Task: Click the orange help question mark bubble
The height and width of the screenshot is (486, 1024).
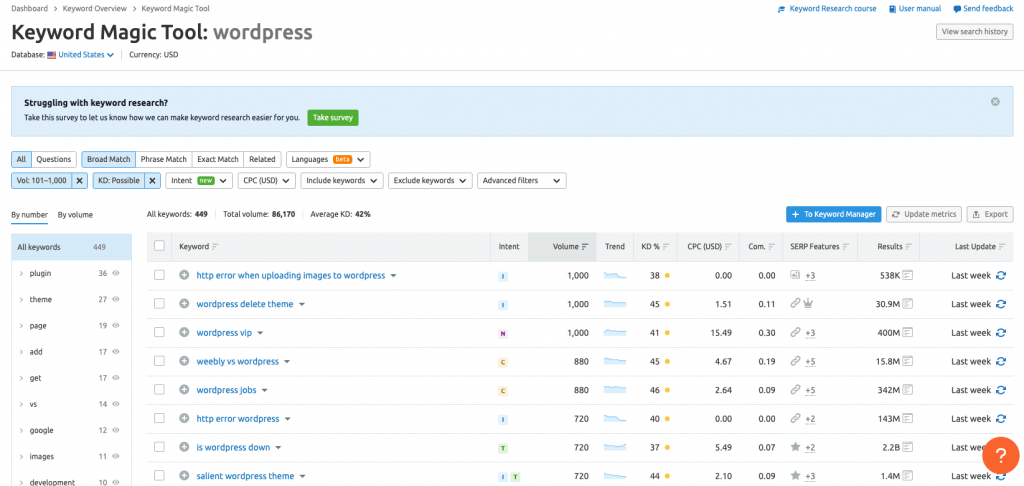Action: tap(1000, 453)
